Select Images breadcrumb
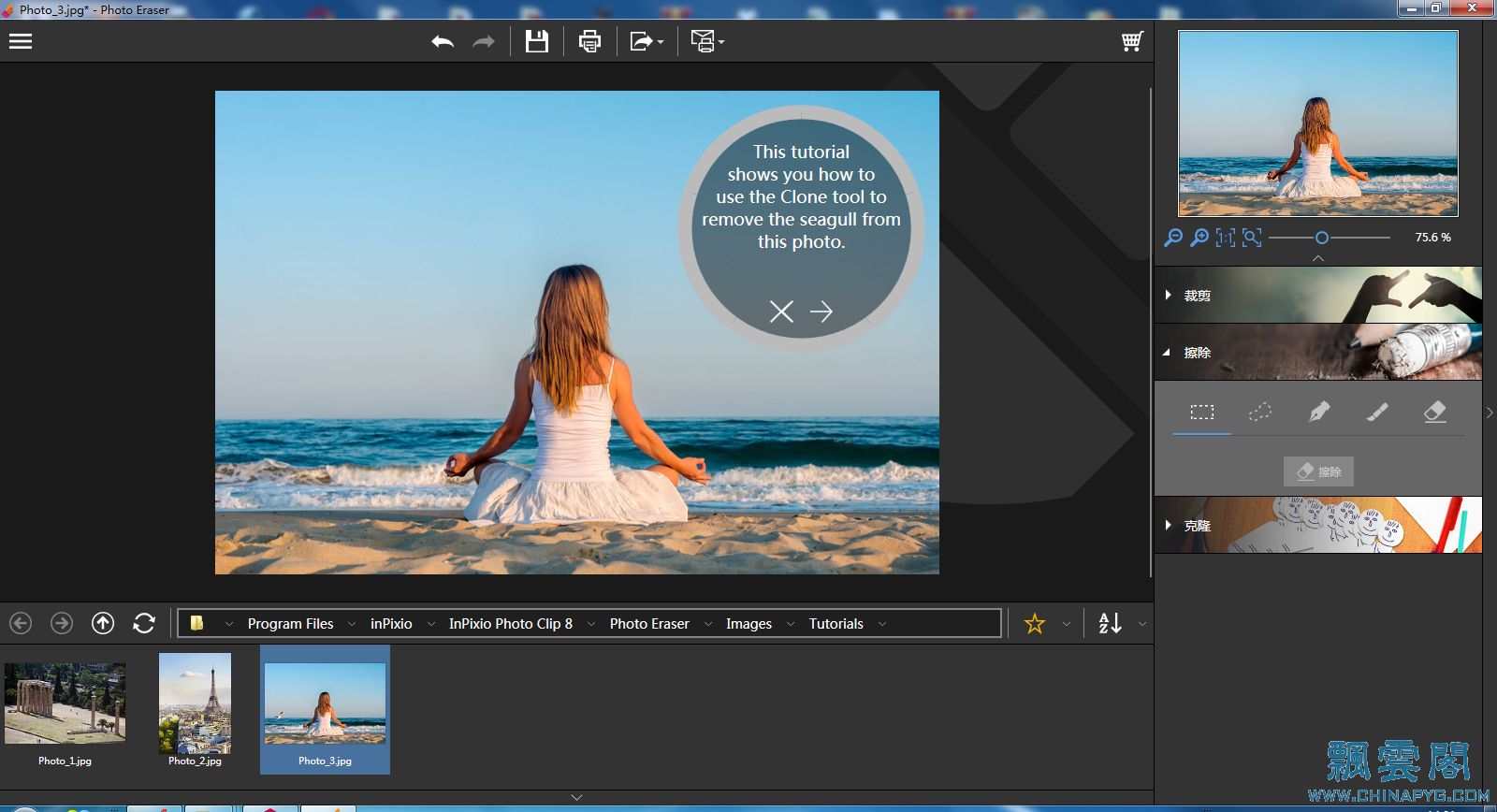This screenshot has height=812, width=1497. click(x=748, y=624)
